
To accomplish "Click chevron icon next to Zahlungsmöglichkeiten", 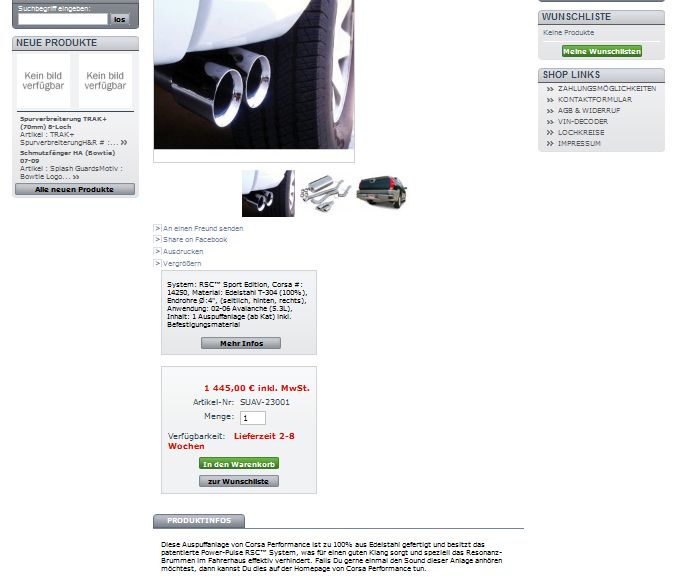I will coord(550,89).
